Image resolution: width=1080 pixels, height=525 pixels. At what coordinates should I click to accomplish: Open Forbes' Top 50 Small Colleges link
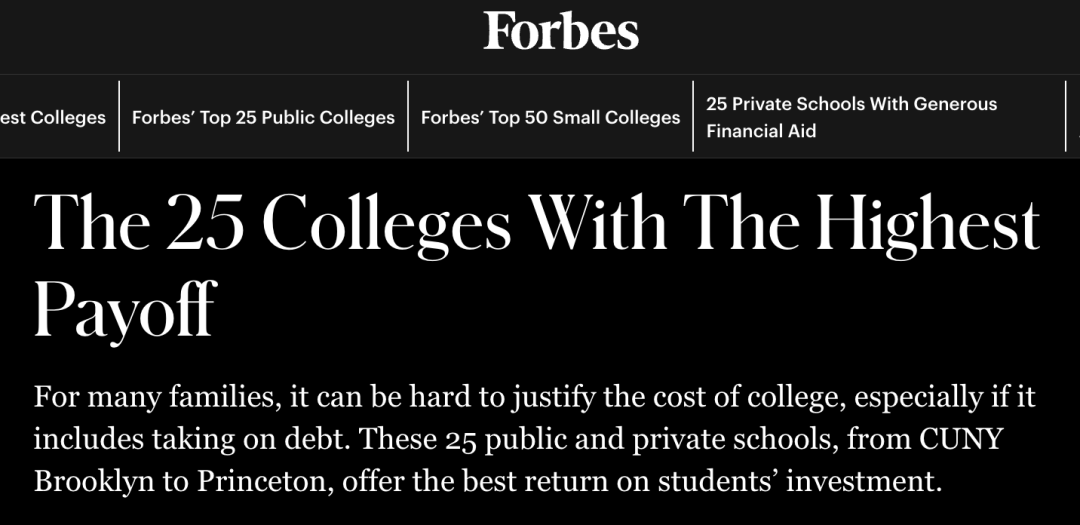click(550, 117)
